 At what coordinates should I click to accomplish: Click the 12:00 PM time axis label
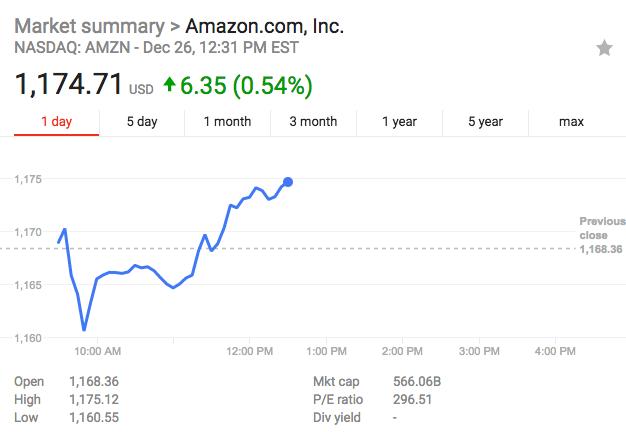tap(249, 351)
